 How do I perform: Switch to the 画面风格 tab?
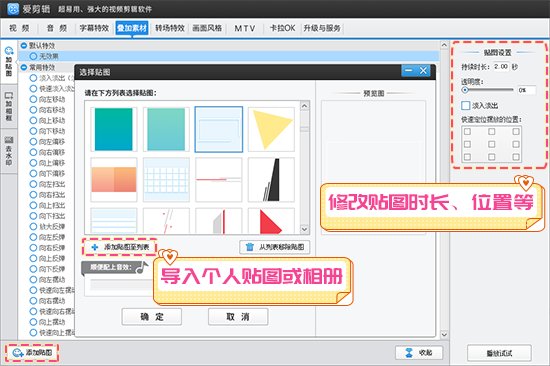(x=207, y=28)
